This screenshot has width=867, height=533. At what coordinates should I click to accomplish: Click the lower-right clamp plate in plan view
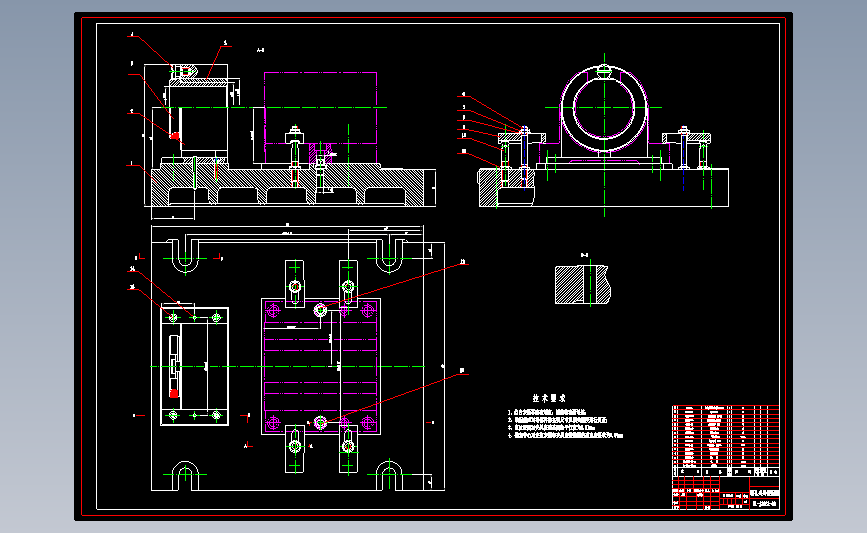tap(348, 448)
